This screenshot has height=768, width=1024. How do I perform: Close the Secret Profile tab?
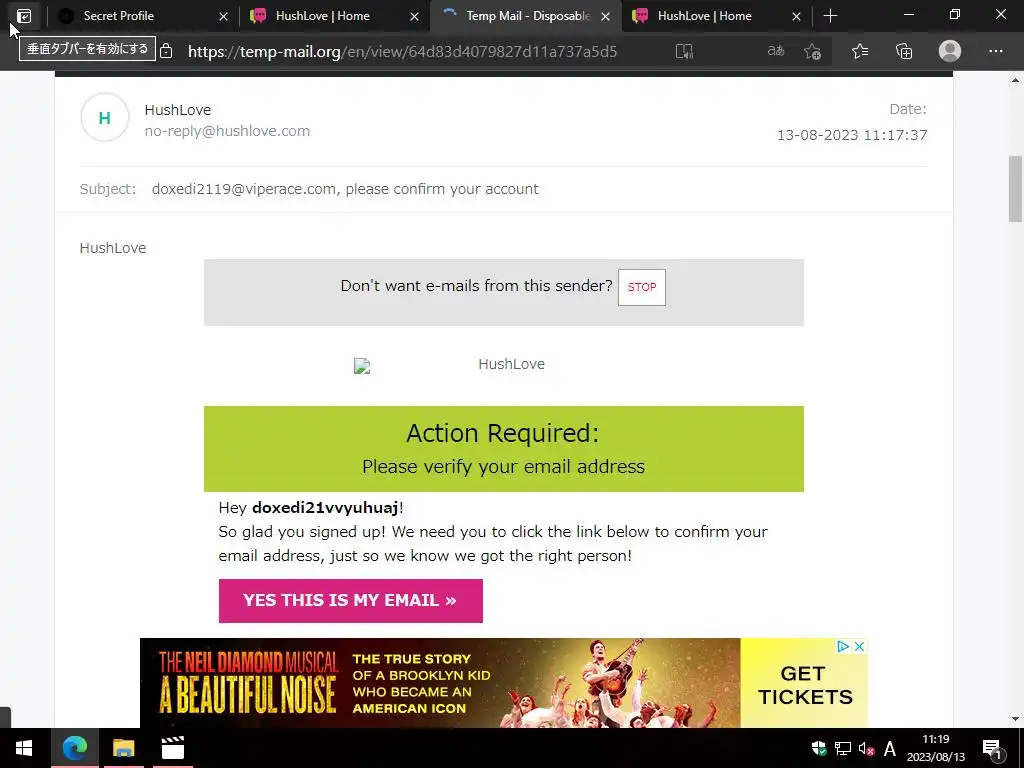[x=223, y=16]
